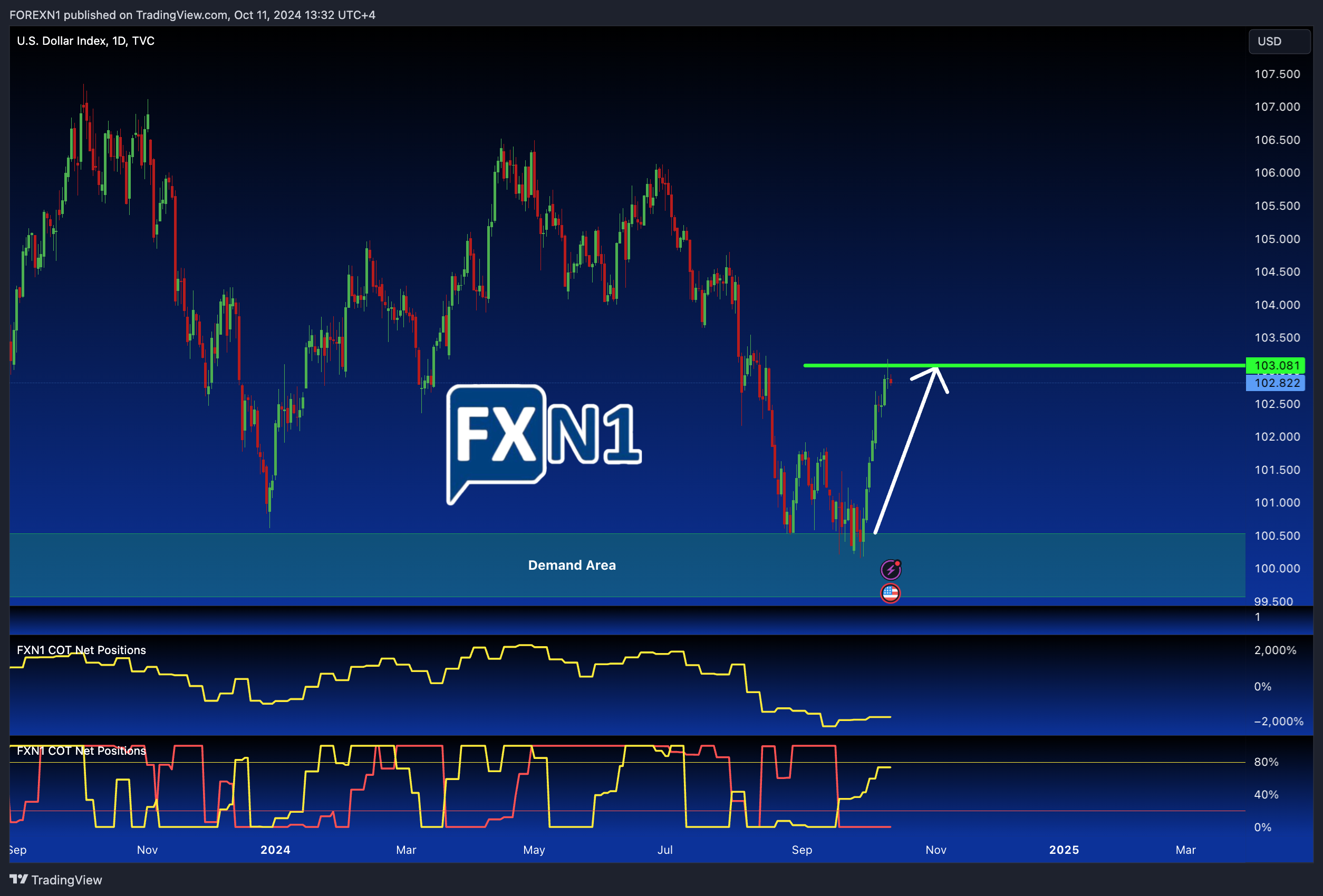
Task: Click the TradingView logo at bottom
Action: click(x=56, y=880)
